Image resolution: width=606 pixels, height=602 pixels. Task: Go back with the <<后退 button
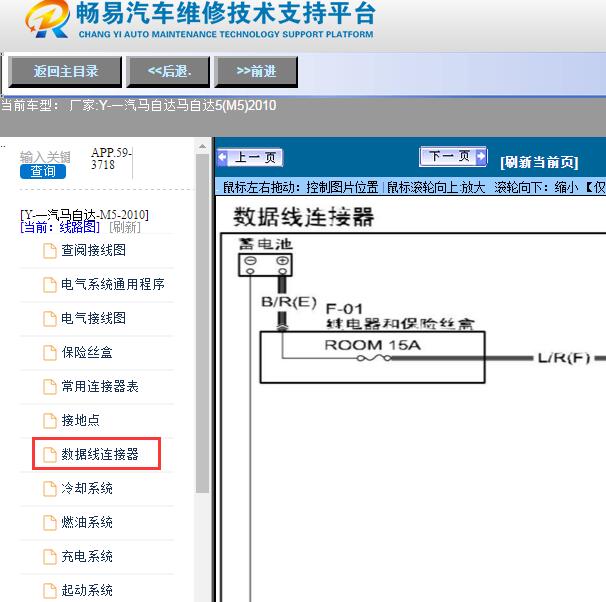pos(168,72)
